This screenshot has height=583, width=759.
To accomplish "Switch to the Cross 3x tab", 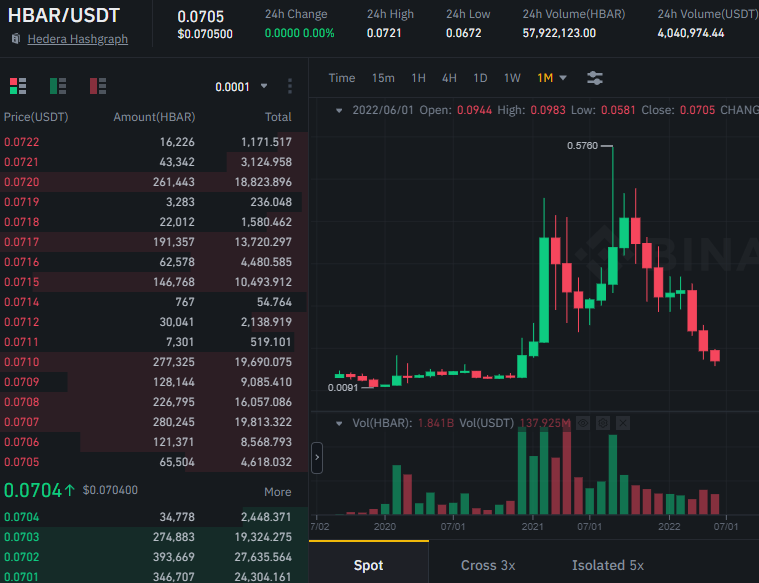I will click(x=488, y=565).
